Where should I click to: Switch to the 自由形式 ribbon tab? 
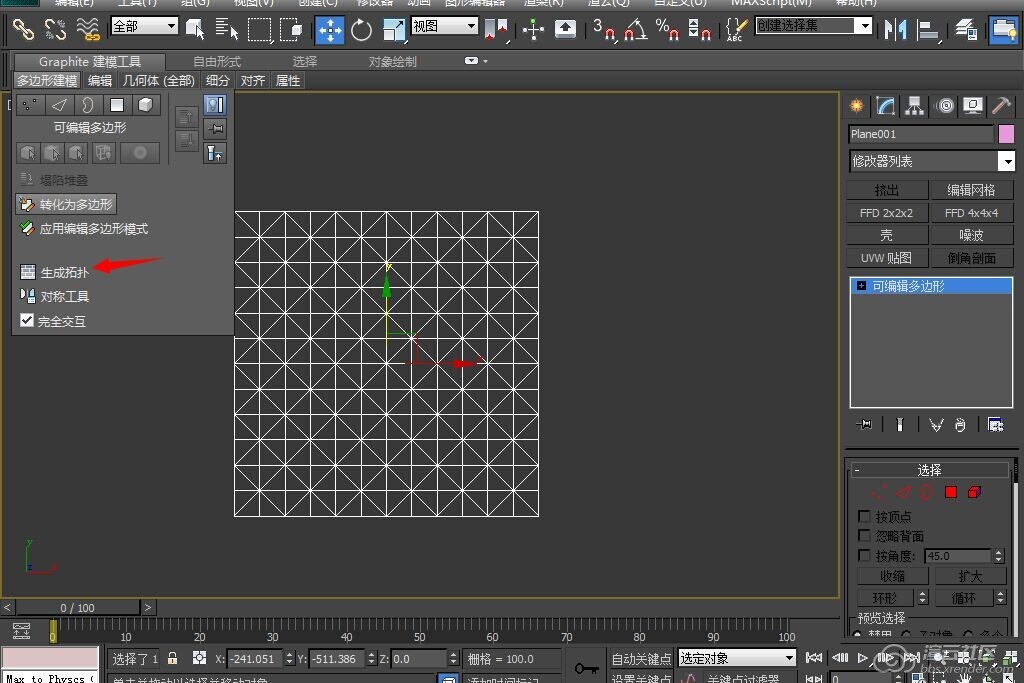(217, 61)
